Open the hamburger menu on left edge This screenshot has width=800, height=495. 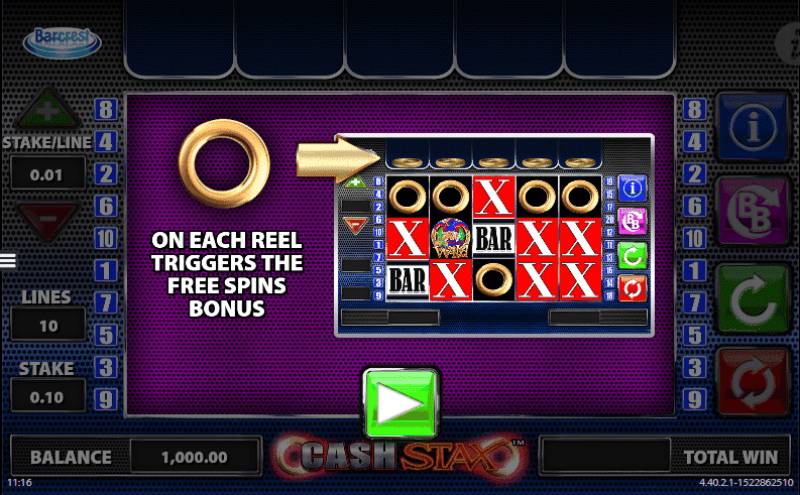click(x=8, y=261)
